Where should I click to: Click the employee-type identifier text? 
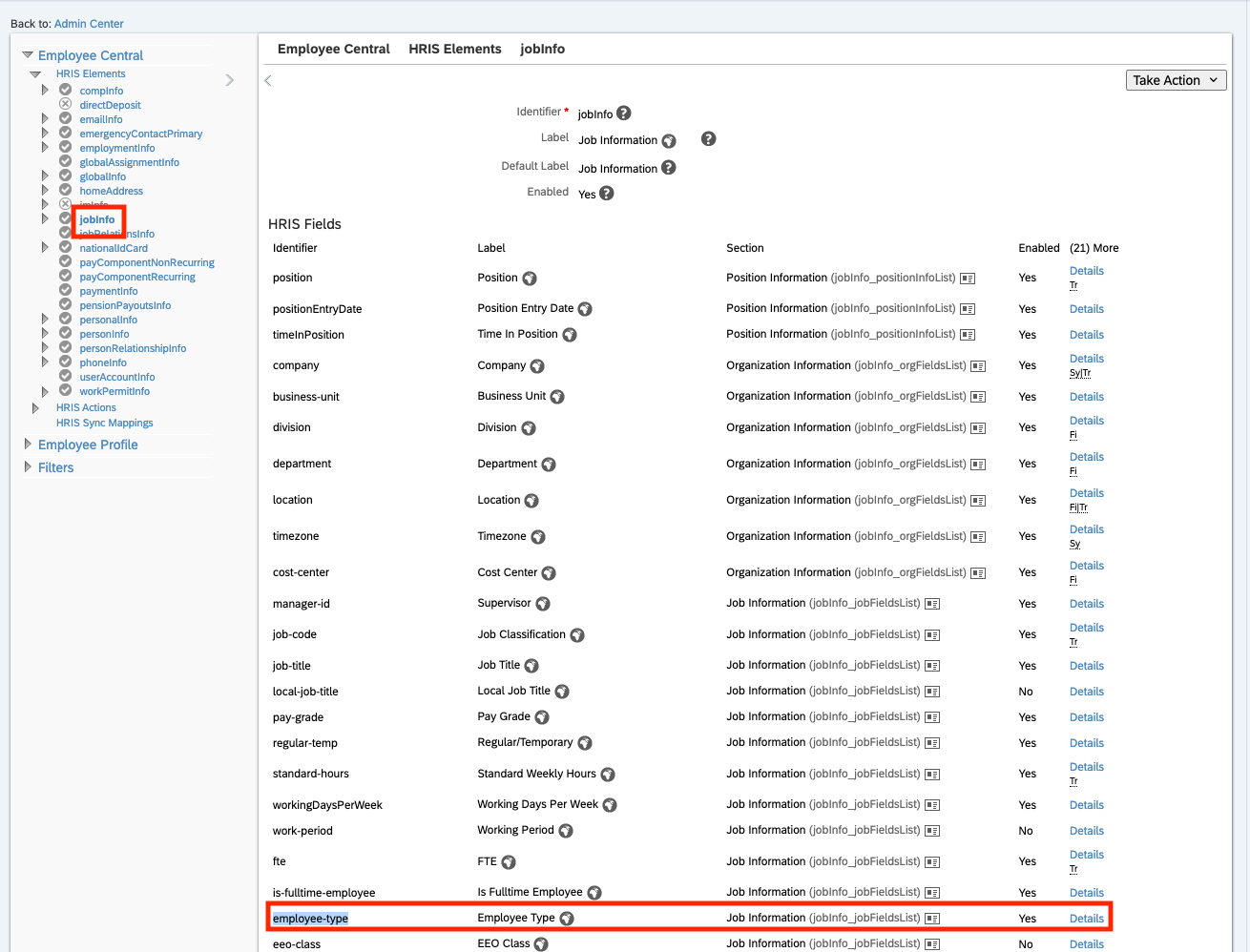click(x=310, y=919)
